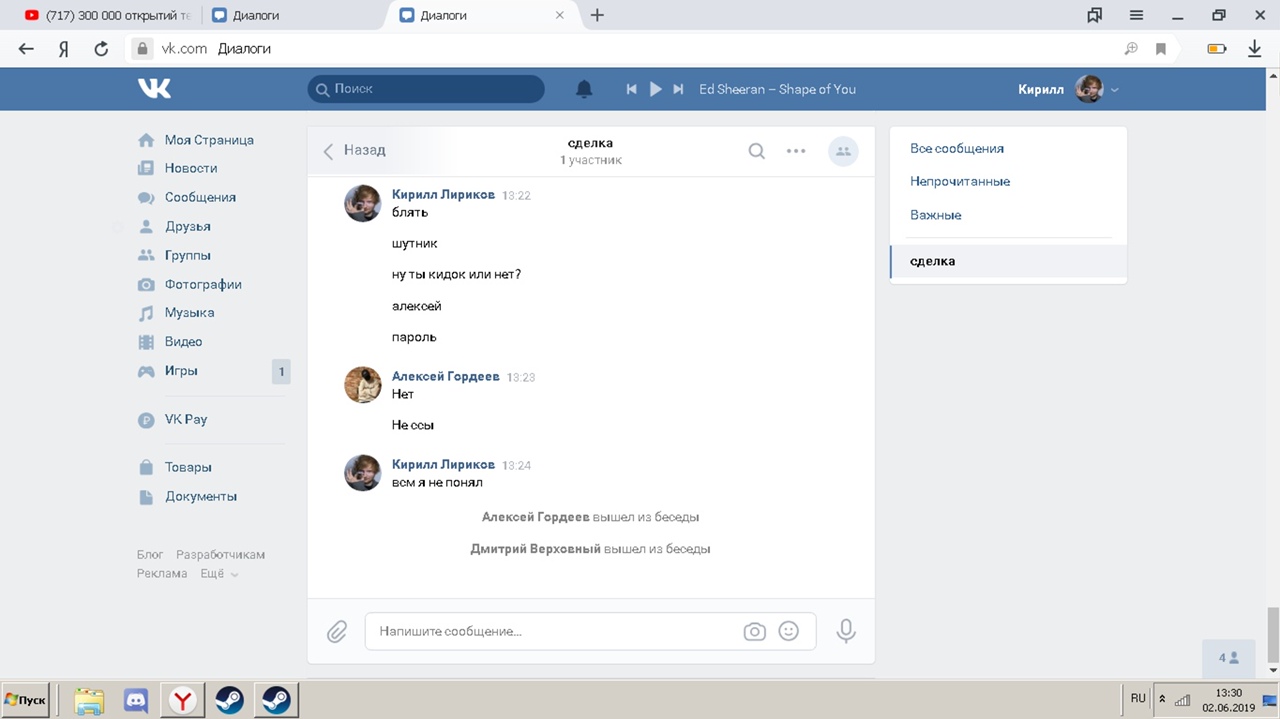1280x719 pixels.
Task: Attach a file with the paperclip icon
Action: tap(337, 631)
